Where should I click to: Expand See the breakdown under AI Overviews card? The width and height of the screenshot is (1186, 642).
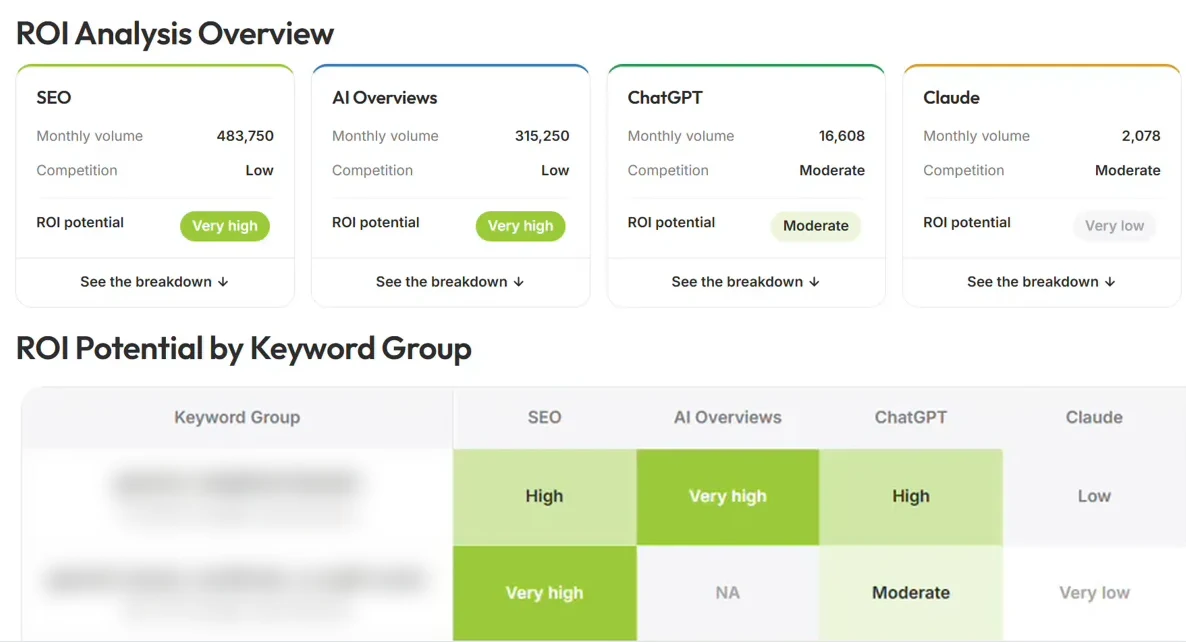[450, 281]
